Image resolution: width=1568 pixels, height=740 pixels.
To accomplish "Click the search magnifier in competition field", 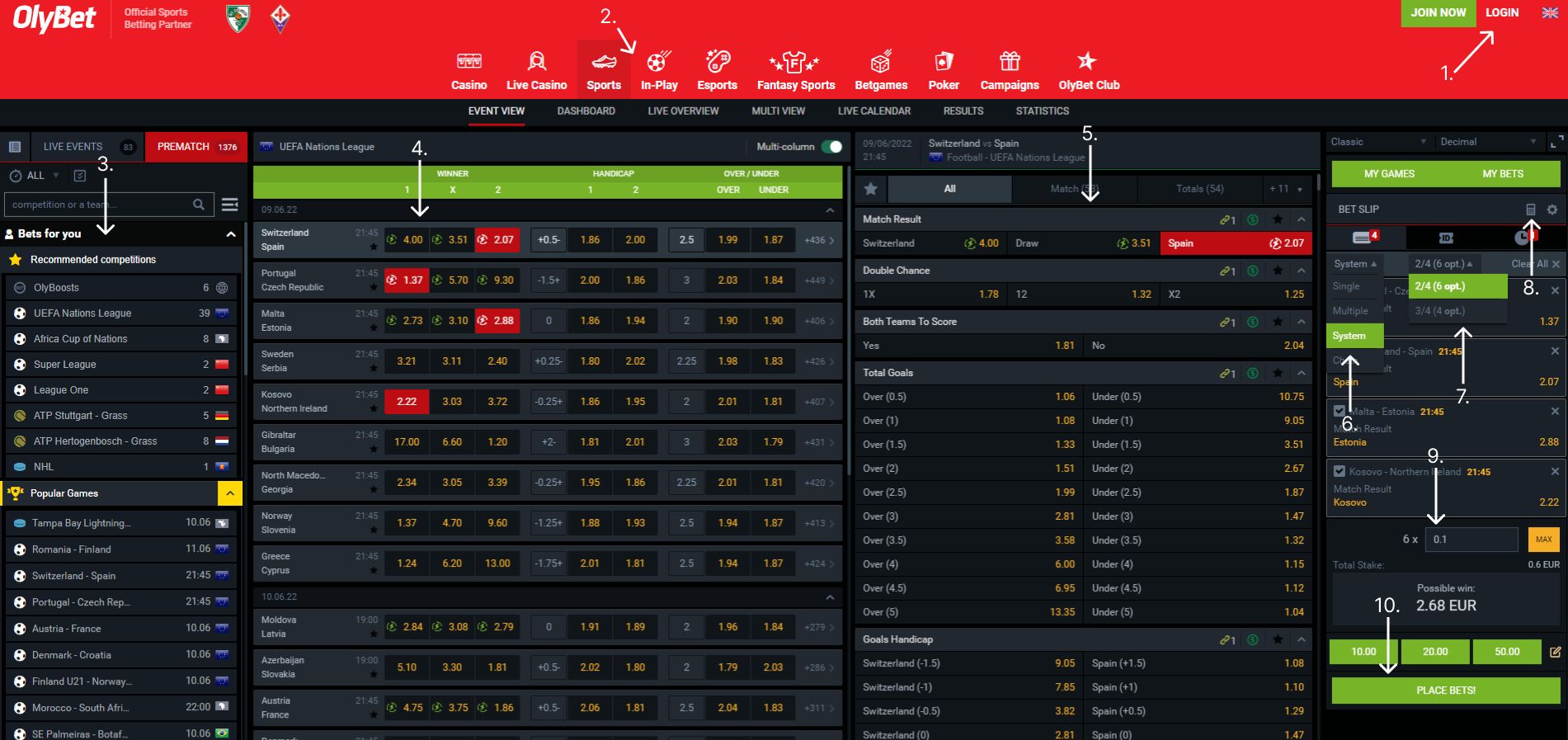I will [199, 205].
